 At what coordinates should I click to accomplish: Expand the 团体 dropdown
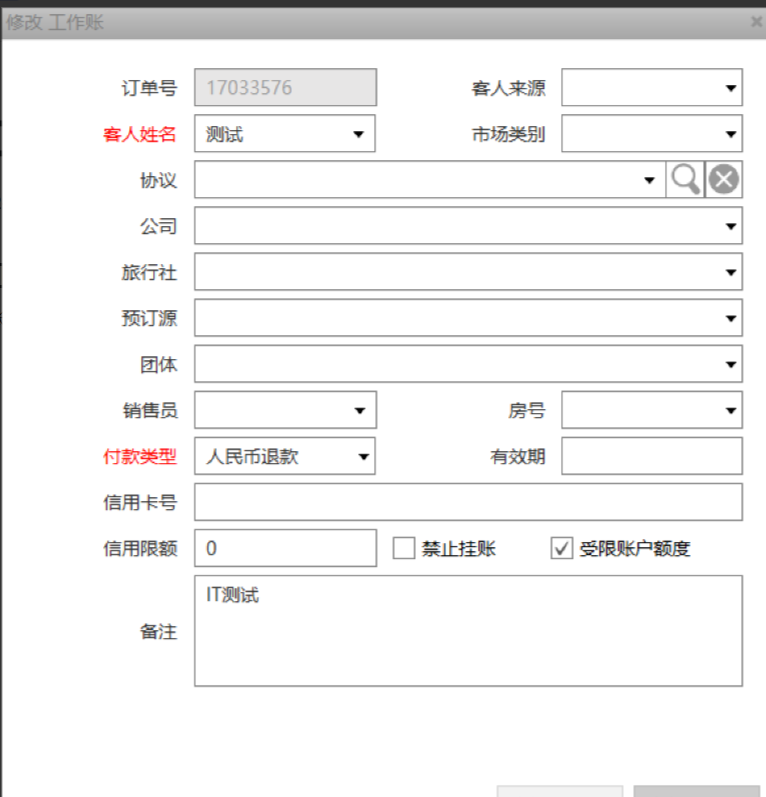coord(731,364)
